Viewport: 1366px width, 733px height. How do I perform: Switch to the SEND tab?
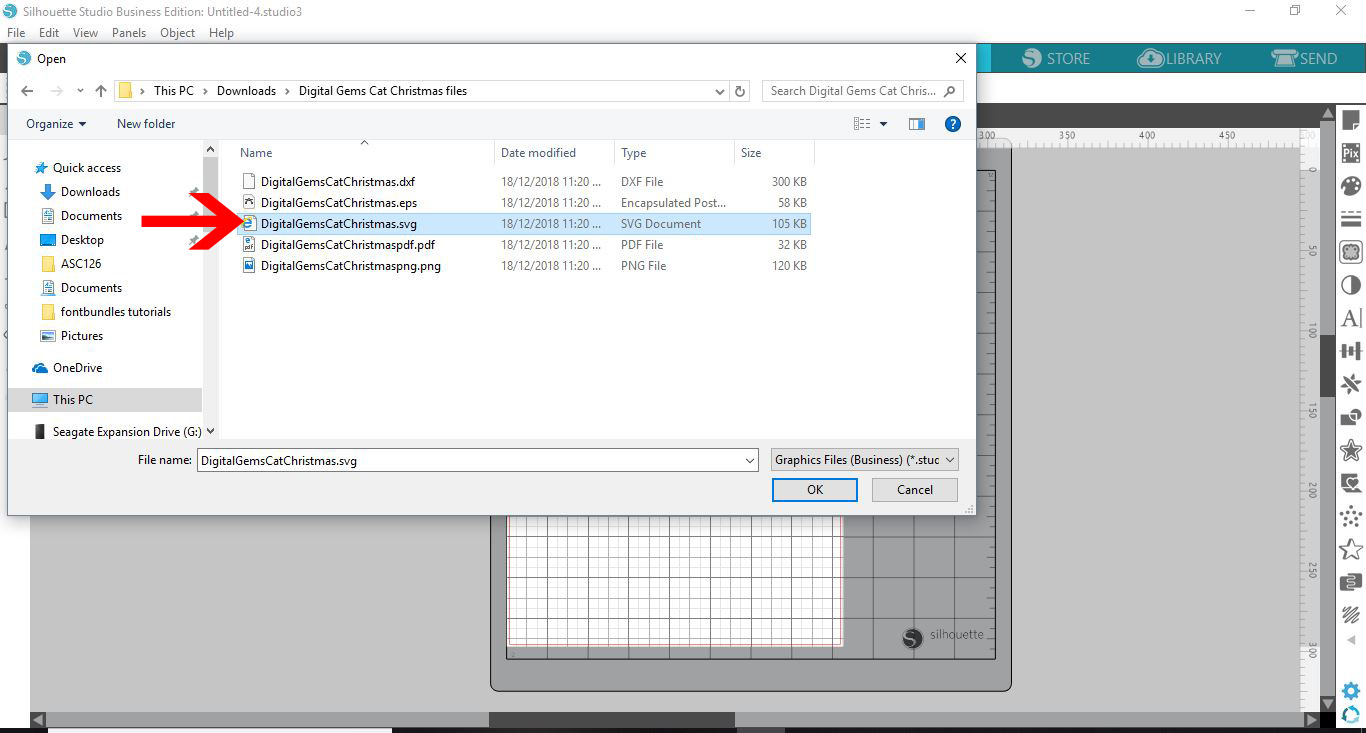point(1303,59)
